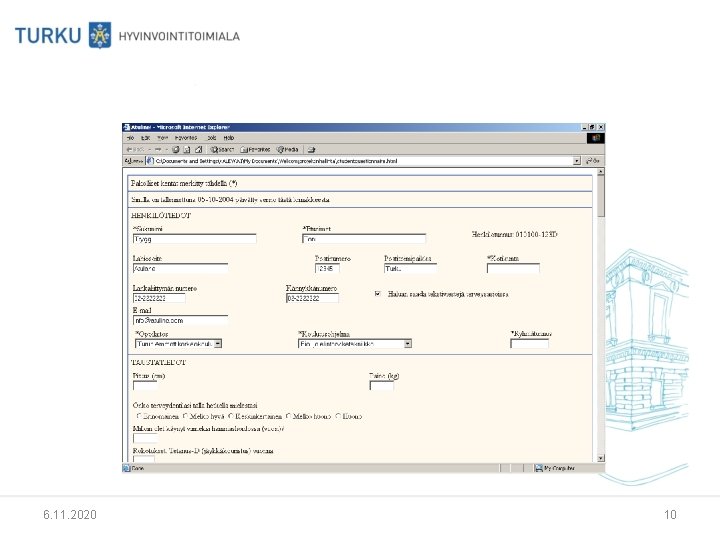Go to Home page icon
The height and width of the screenshot is (540, 720).
tap(198, 150)
